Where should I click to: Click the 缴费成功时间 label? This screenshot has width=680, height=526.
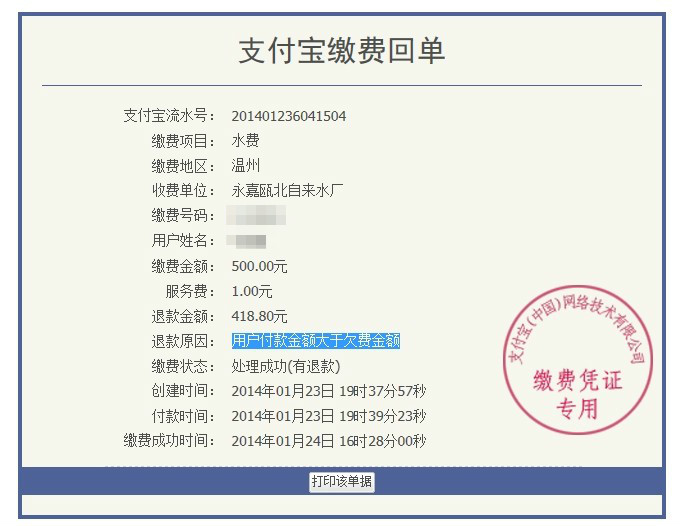point(169,441)
